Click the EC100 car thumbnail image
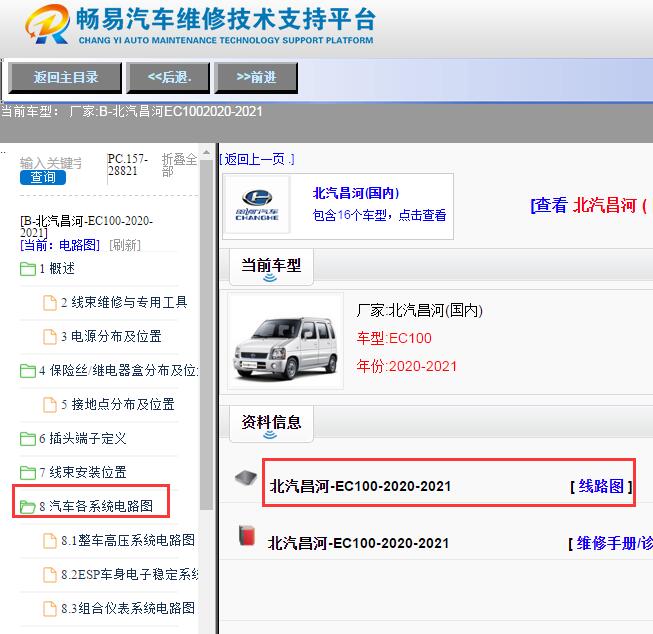 (x=286, y=341)
